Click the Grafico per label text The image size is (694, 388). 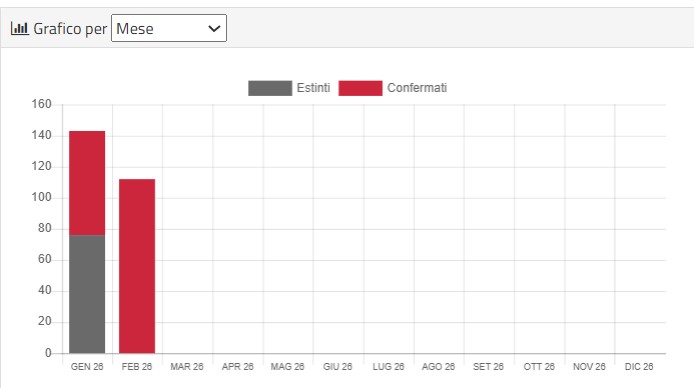coord(70,29)
